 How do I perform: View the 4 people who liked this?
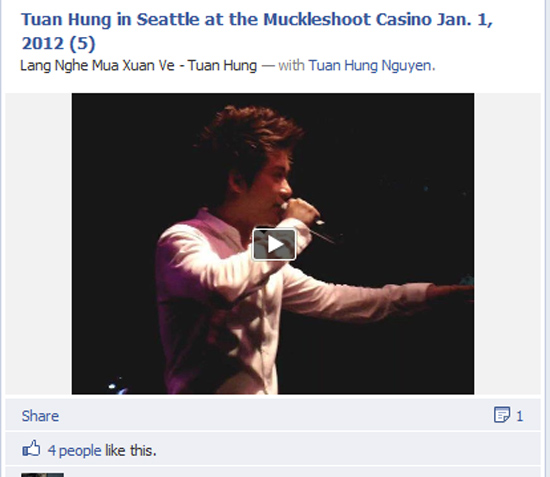pos(74,451)
